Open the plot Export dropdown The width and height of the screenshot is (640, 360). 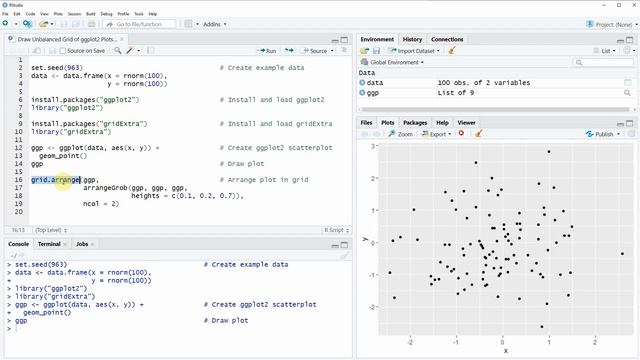(436, 134)
